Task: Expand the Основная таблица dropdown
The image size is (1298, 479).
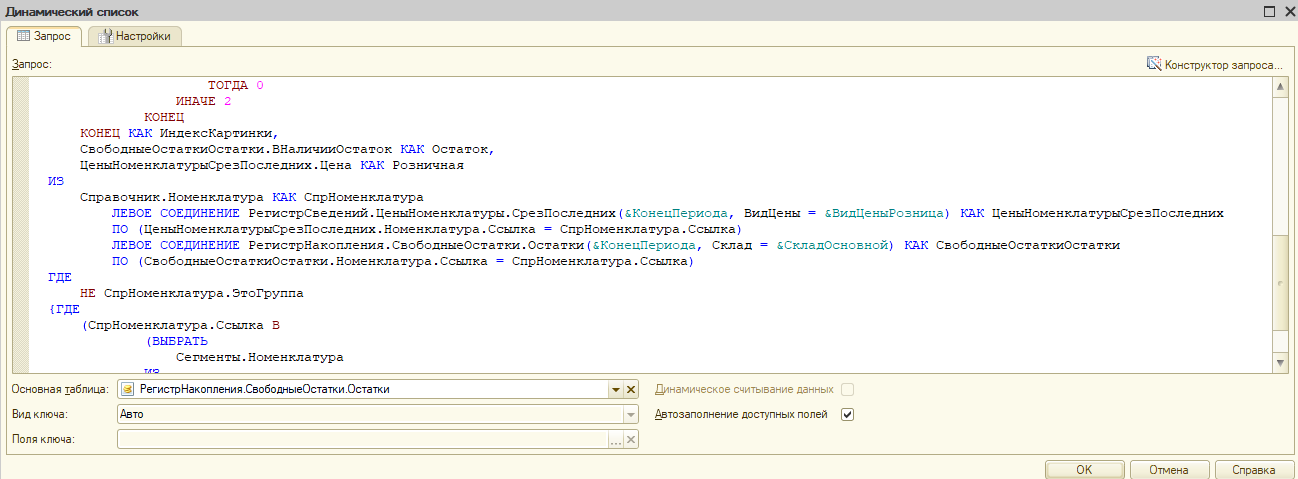Action: [616, 389]
